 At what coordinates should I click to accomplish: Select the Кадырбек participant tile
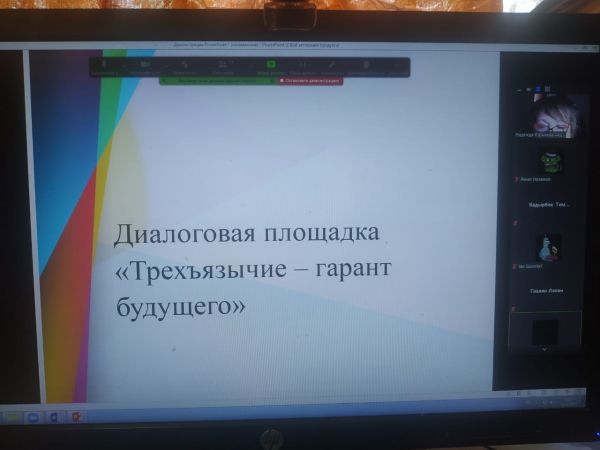click(548, 204)
